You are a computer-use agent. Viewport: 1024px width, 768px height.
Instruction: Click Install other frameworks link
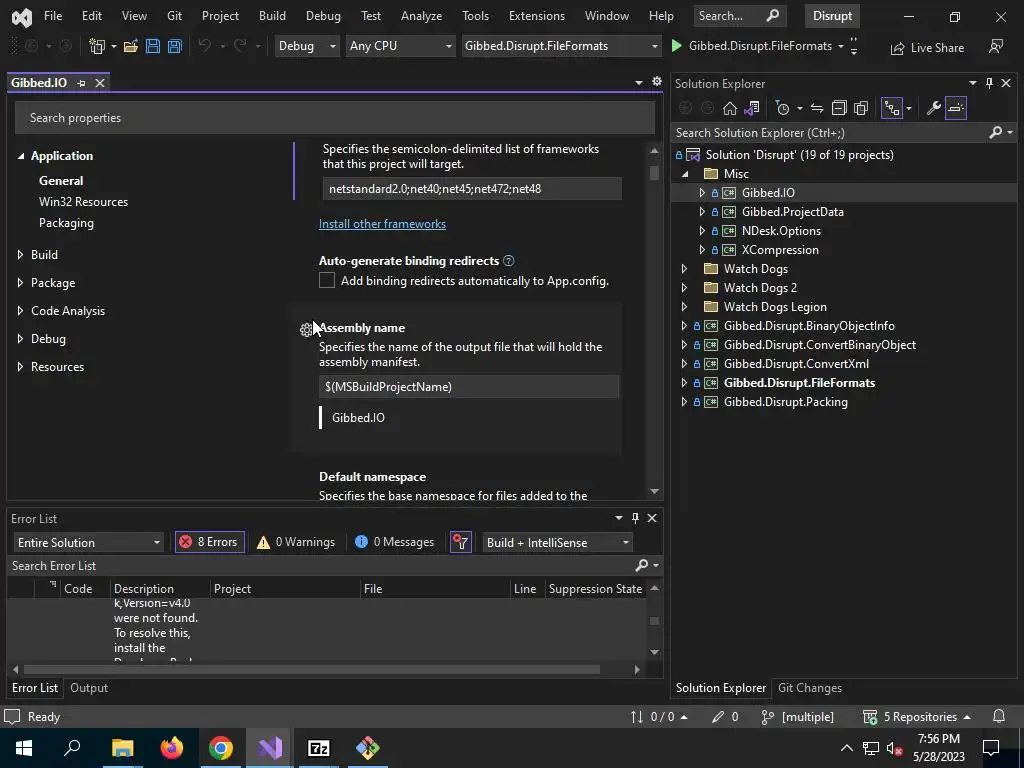pyautogui.click(x=382, y=224)
